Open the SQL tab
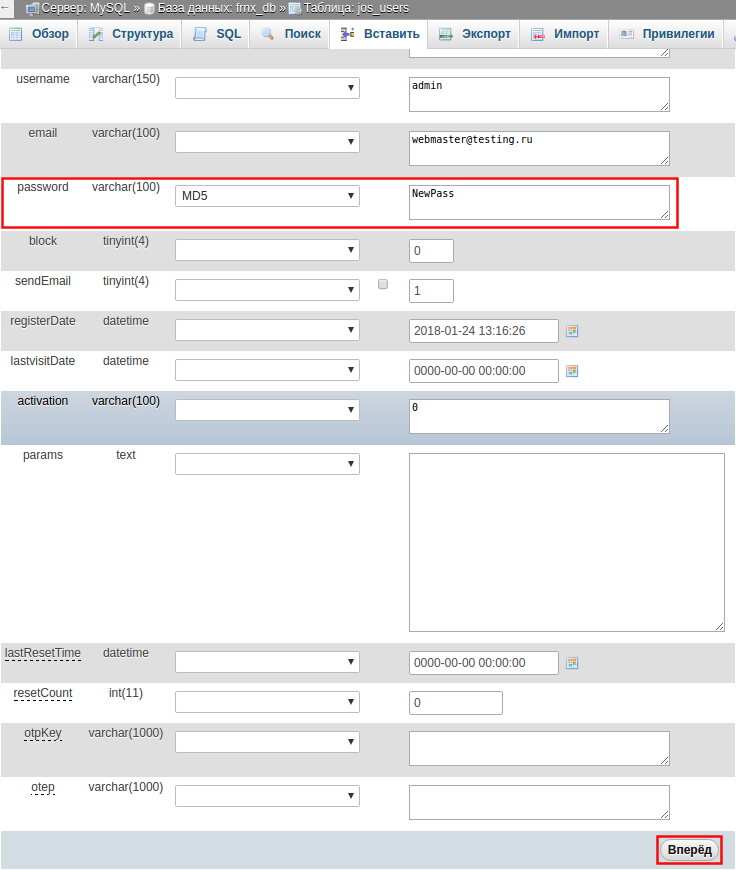The image size is (736, 870). click(x=216, y=34)
